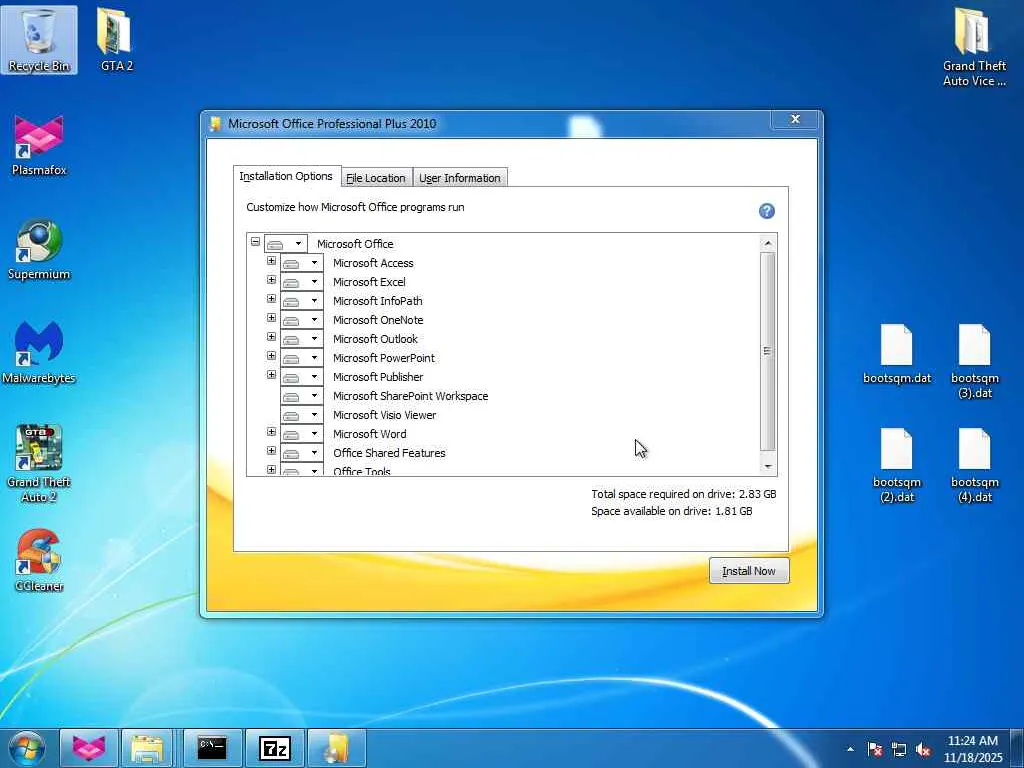This screenshot has width=1024, height=768.
Task: Select the bootsqm (2).dat file
Action: [x=897, y=465]
